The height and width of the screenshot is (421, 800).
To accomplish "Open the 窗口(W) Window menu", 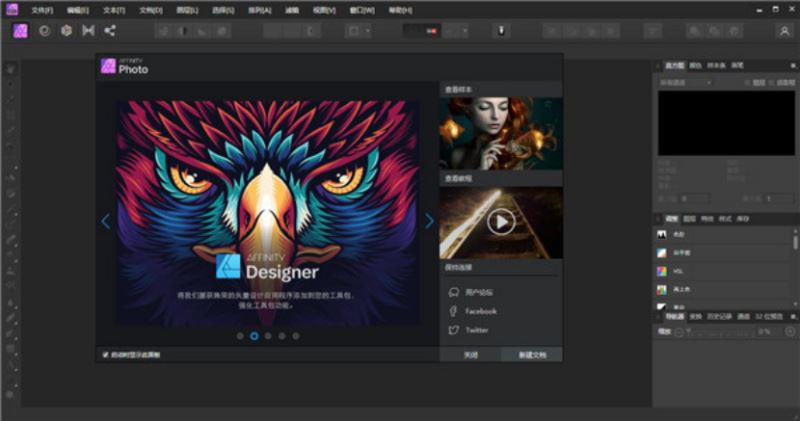I will (362, 10).
